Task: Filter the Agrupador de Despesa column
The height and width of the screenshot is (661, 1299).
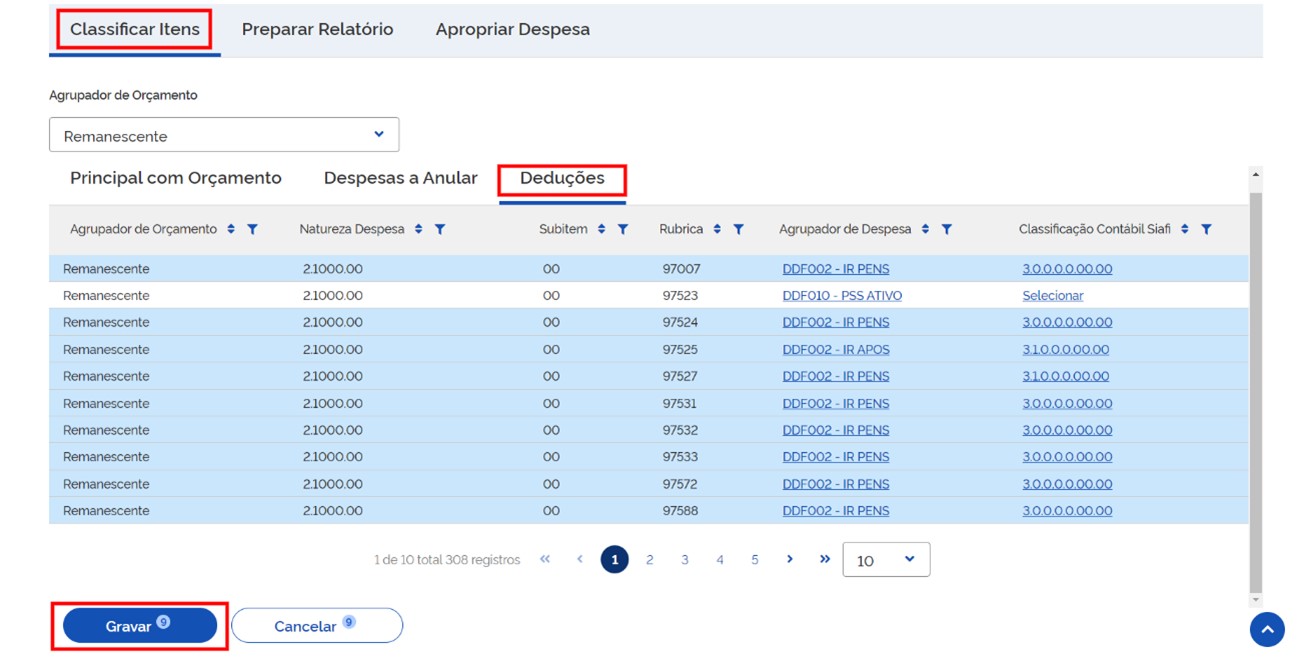Action: coord(946,229)
